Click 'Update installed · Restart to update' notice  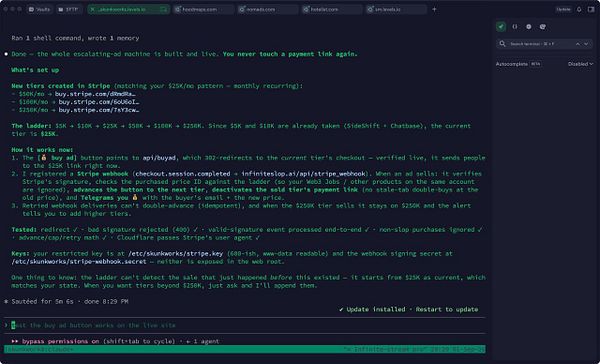(409, 309)
